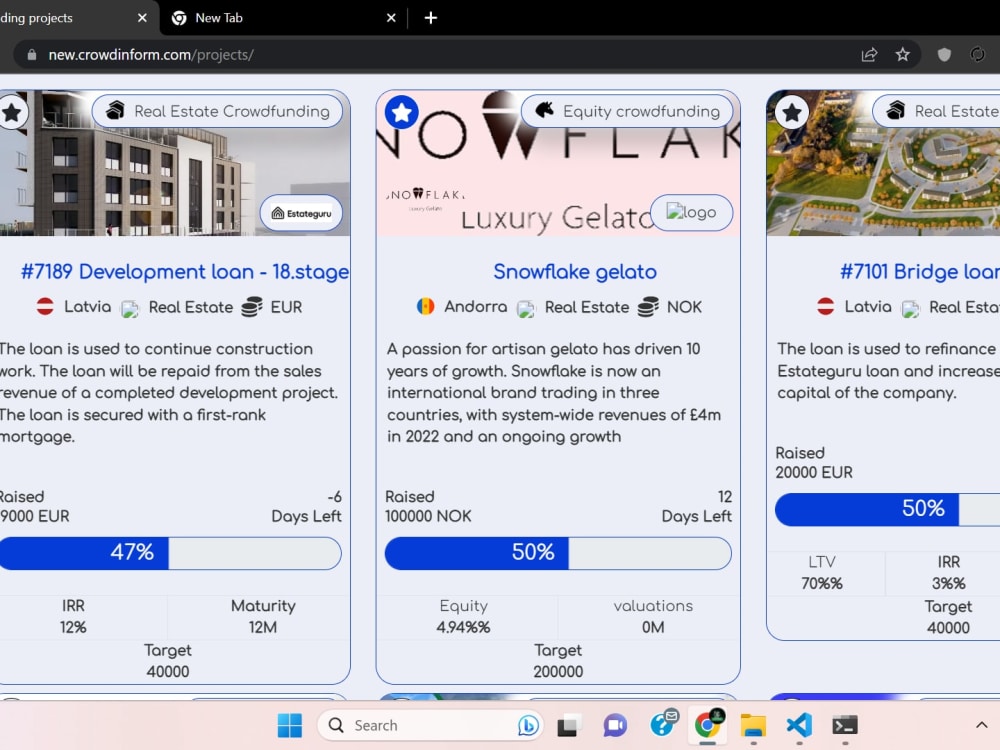
Task: Toggle favorite star on #7189 Development loan card
Action: click(11, 112)
